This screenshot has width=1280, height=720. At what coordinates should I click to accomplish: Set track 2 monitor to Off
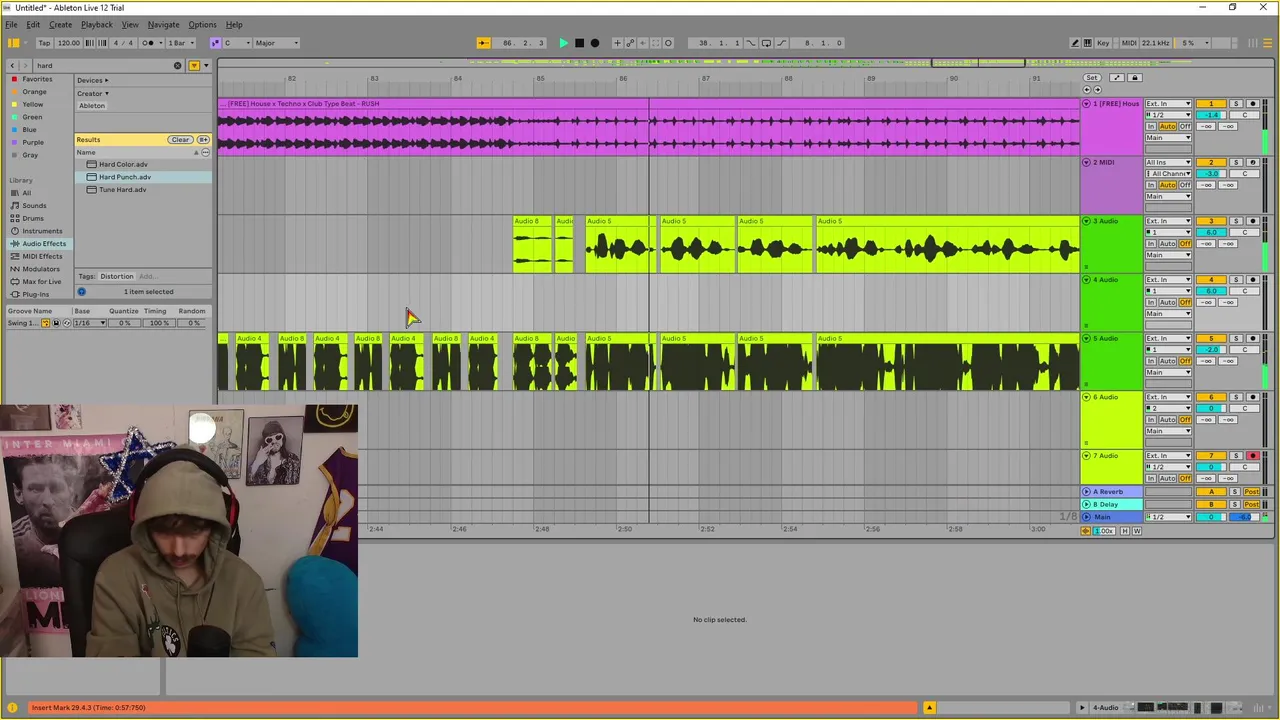tap(1185, 185)
